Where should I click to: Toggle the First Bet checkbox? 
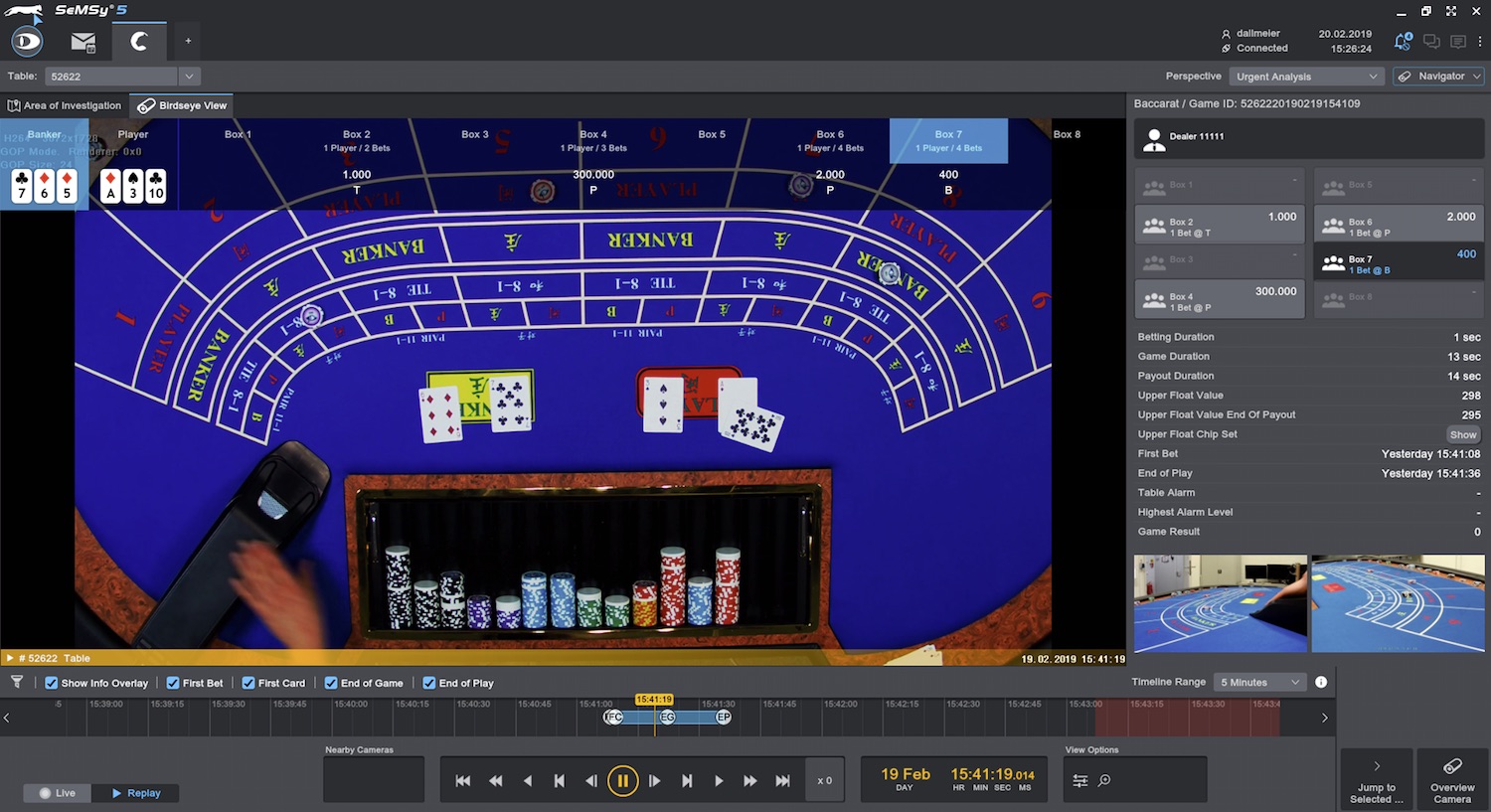tap(173, 683)
